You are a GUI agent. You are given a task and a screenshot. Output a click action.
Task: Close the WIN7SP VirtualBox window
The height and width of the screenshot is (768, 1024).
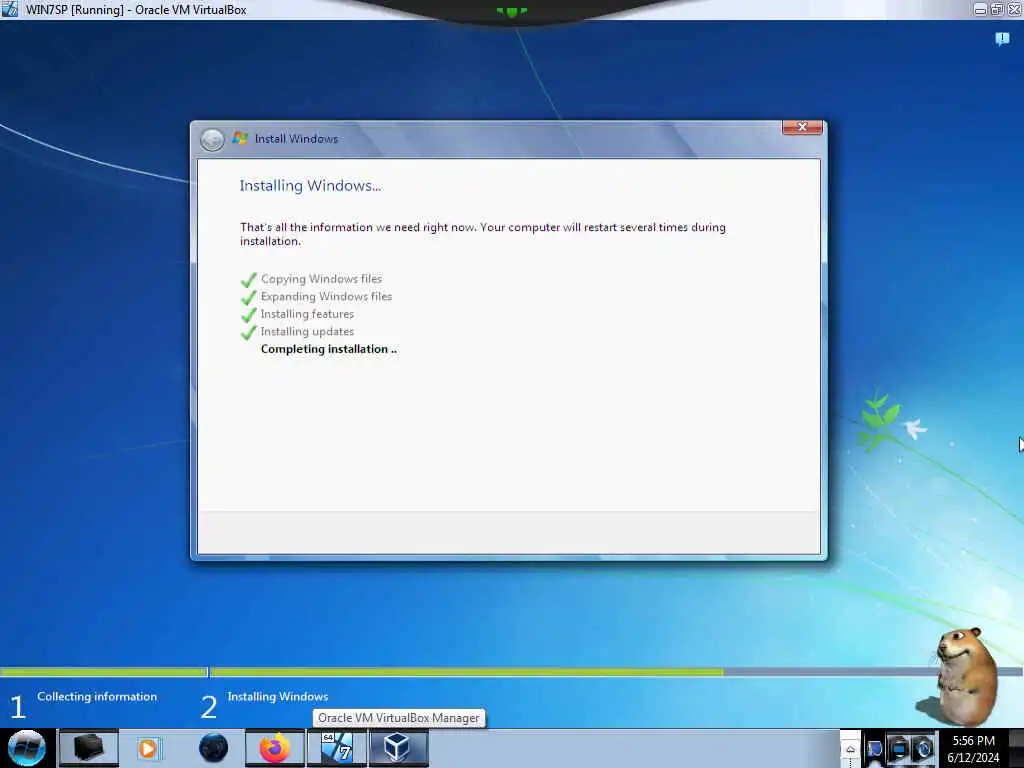pos(1014,9)
